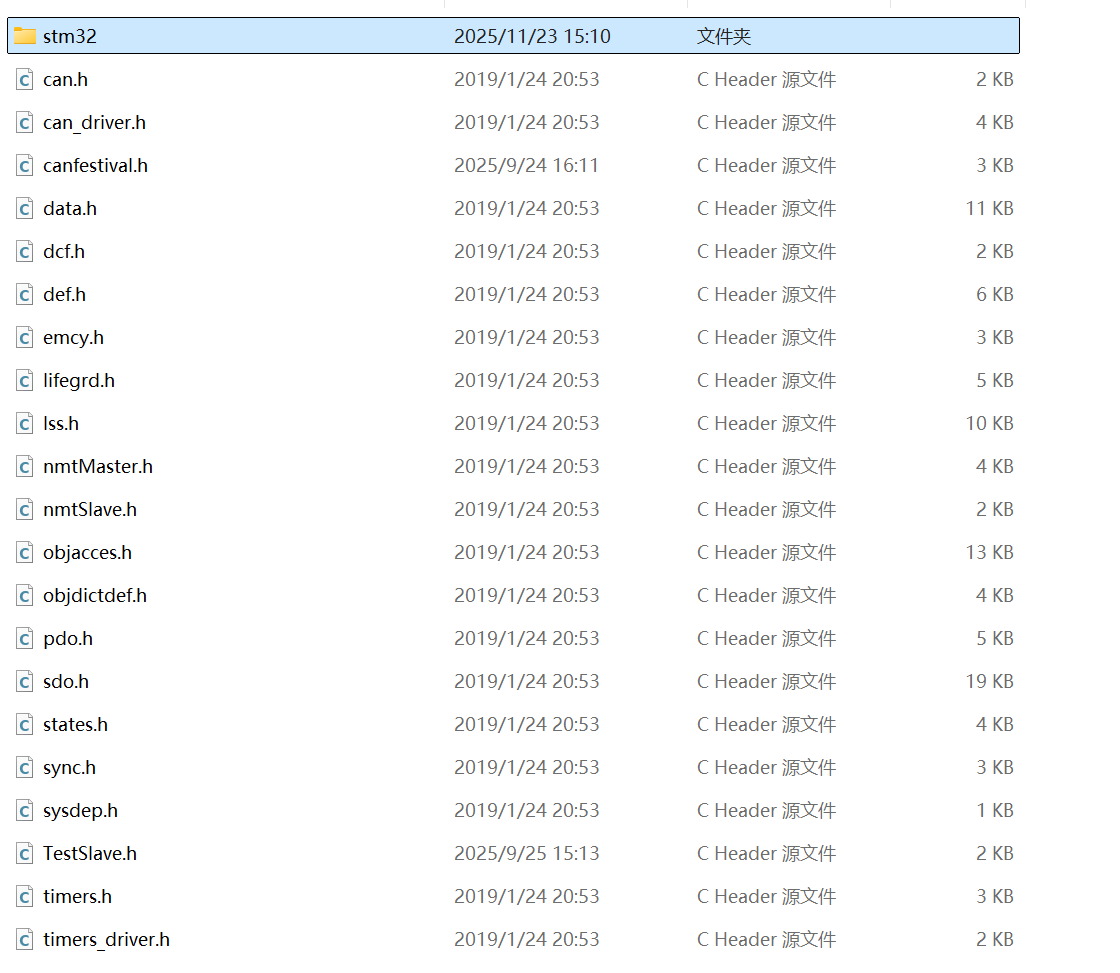Viewport: 1120px width, 973px height.
Task: Click the stm32 date 2025/11/23 15:10
Action: pos(532,36)
